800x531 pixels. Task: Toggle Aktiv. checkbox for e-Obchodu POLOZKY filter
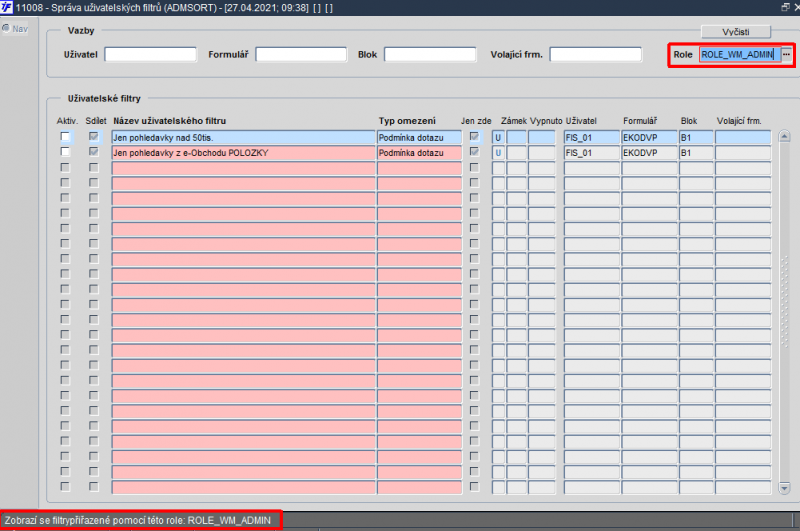pos(65,152)
